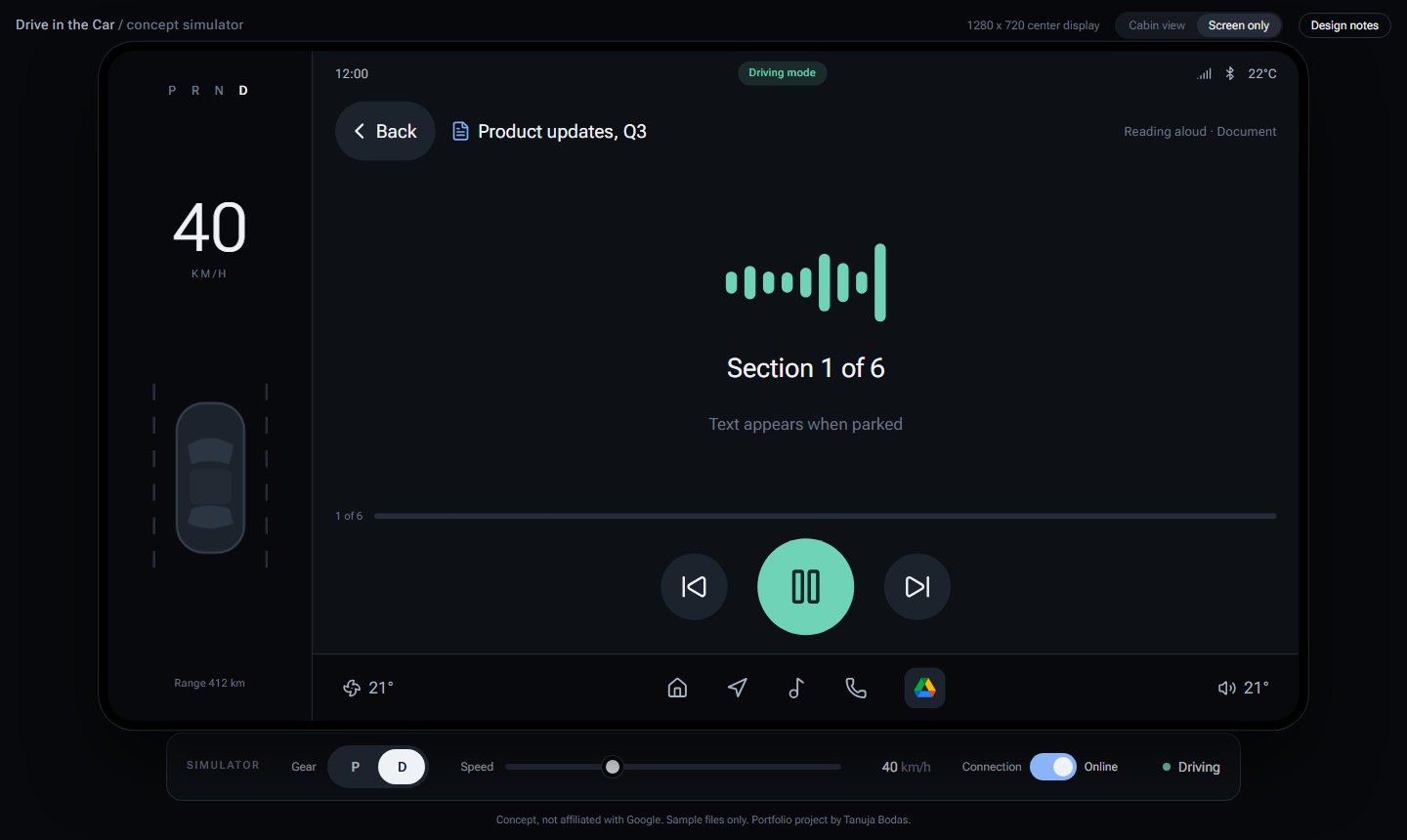Click the section progress bar
This screenshot has height=840, width=1407.
[825, 516]
